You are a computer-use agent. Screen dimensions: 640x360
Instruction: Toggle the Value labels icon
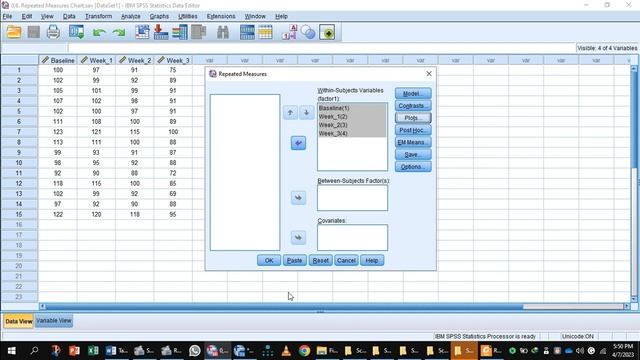click(289, 32)
